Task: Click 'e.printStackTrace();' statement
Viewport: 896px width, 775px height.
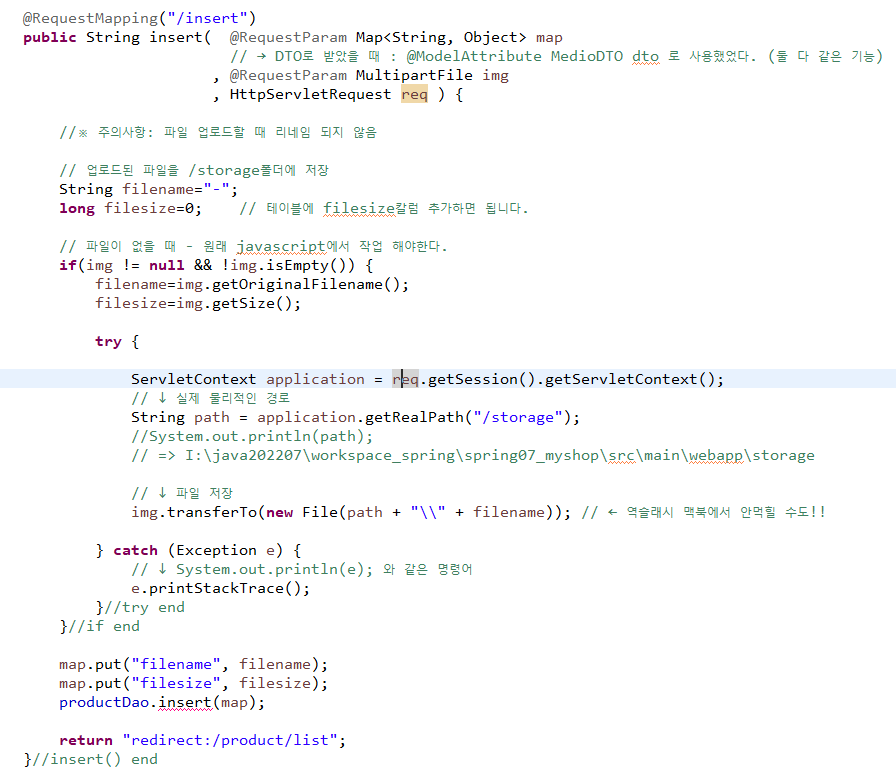Action: pyautogui.click(x=221, y=588)
